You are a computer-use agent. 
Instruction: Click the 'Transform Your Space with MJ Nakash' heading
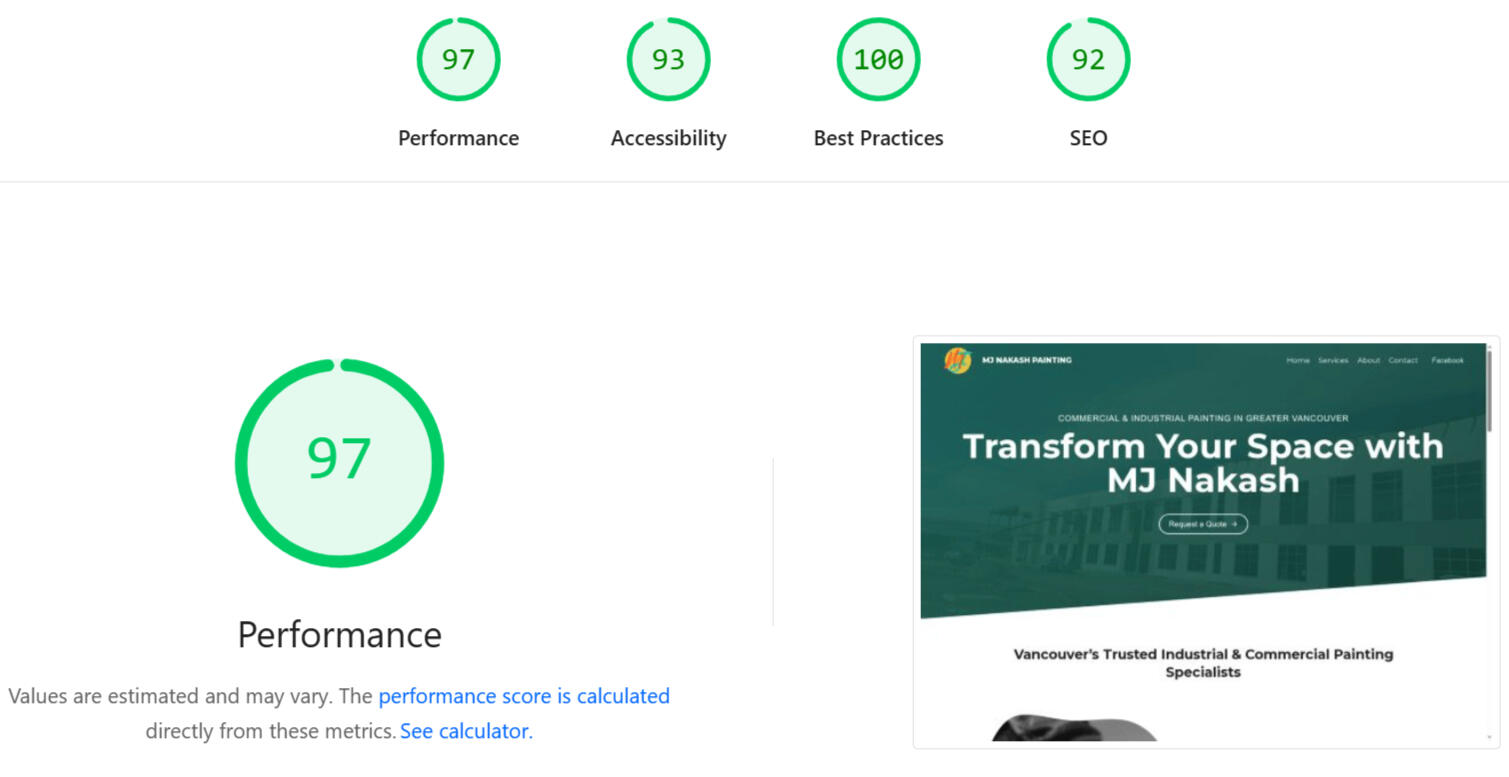coord(1202,462)
